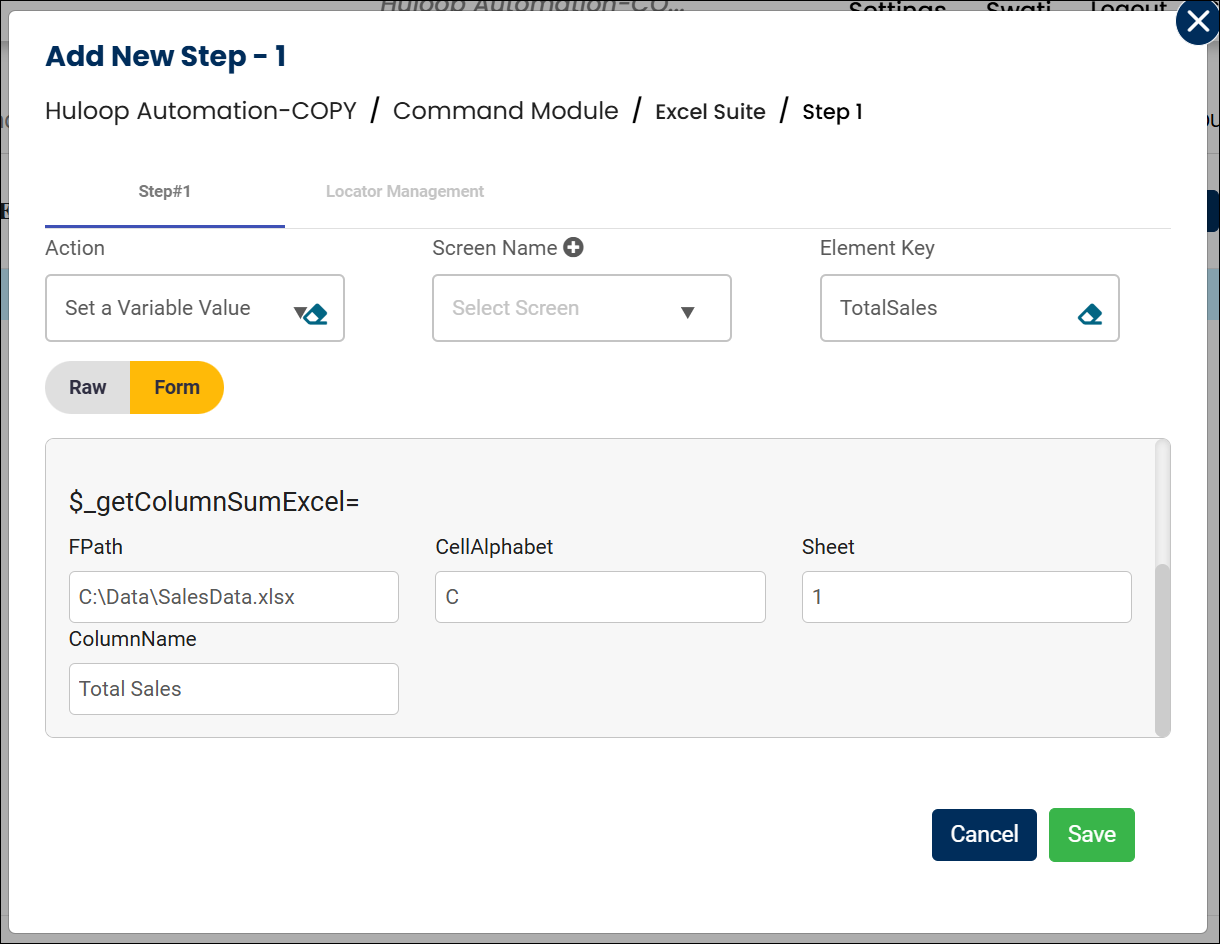Click the form panel scrollbar
Viewport: 1220px width, 944px height.
pos(1162,648)
